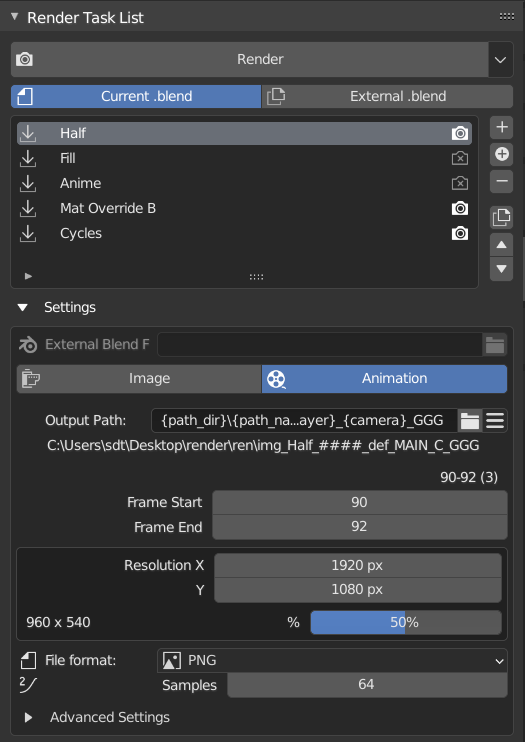Image resolution: width=525 pixels, height=742 pixels.
Task: Toggle the camera icon on Anime task
Action: [x=460, y=184]
